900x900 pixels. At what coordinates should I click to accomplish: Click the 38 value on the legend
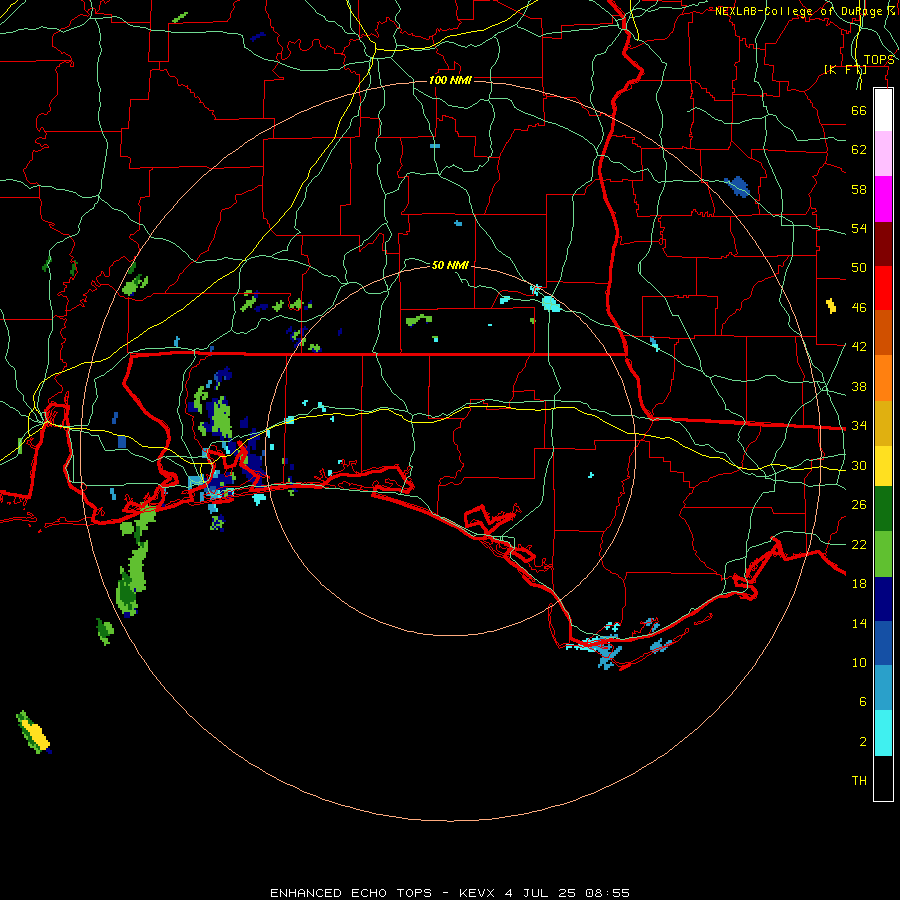pyautogui.click(x=859, y=387)
